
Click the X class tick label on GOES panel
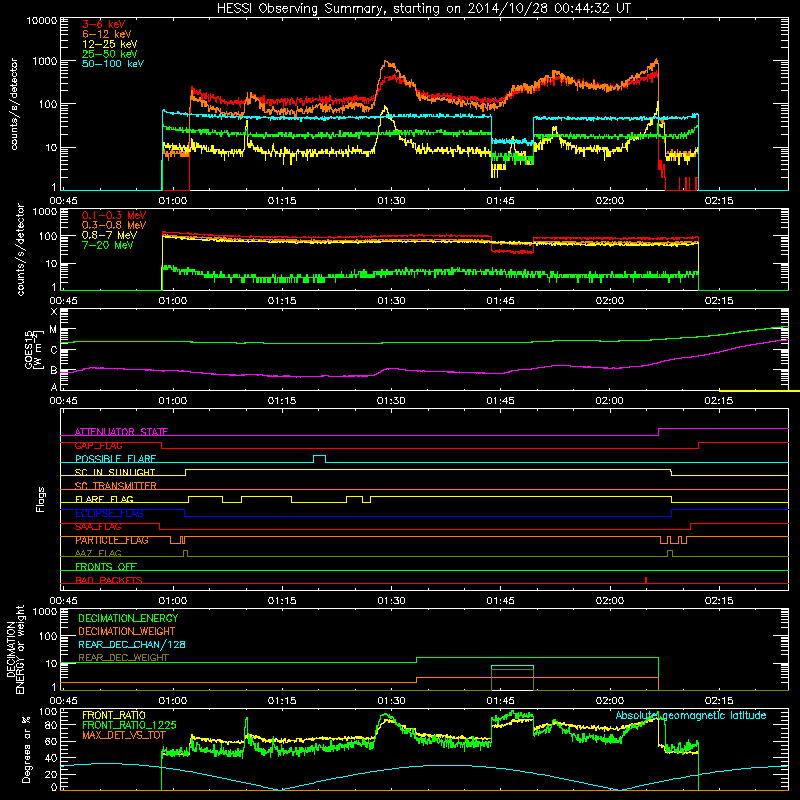click(x=54, y=312)
